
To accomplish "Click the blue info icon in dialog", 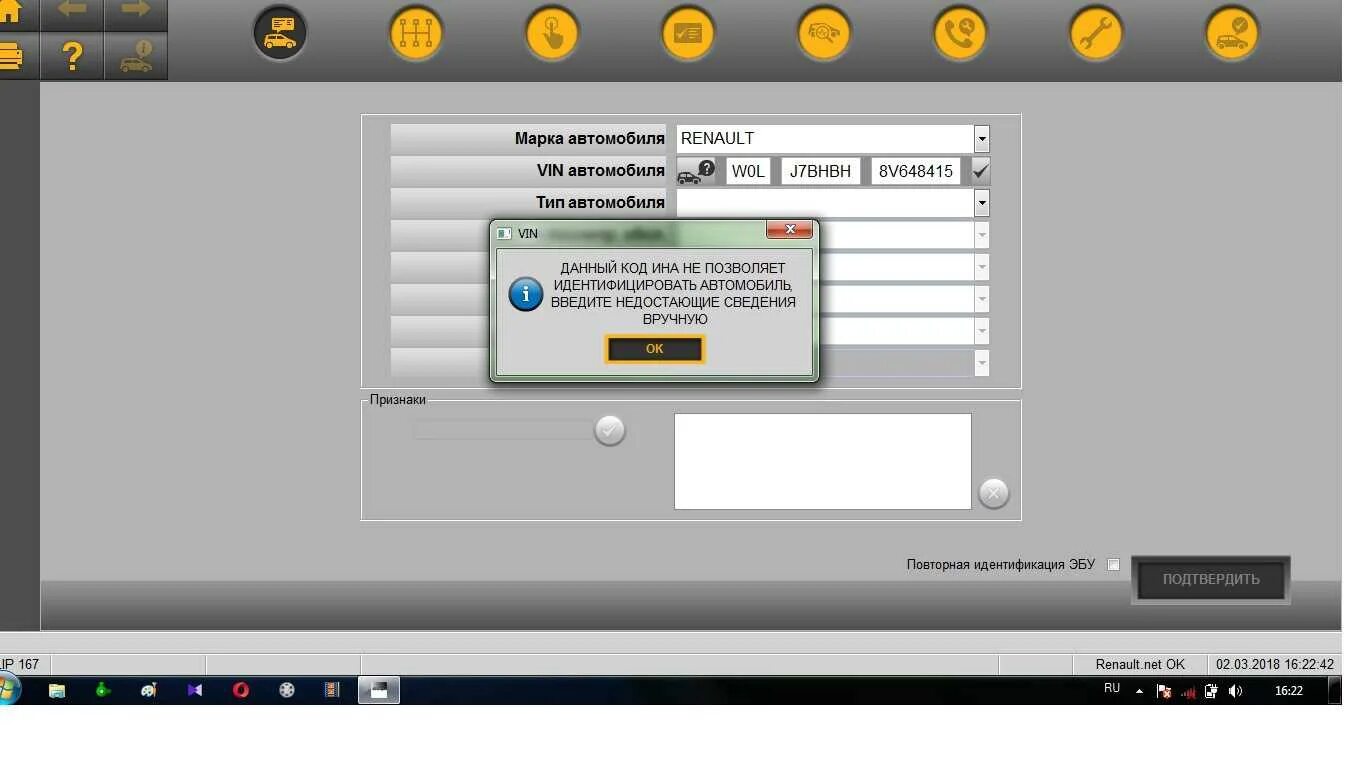I will pyautogui.click(x=526, y=294).
